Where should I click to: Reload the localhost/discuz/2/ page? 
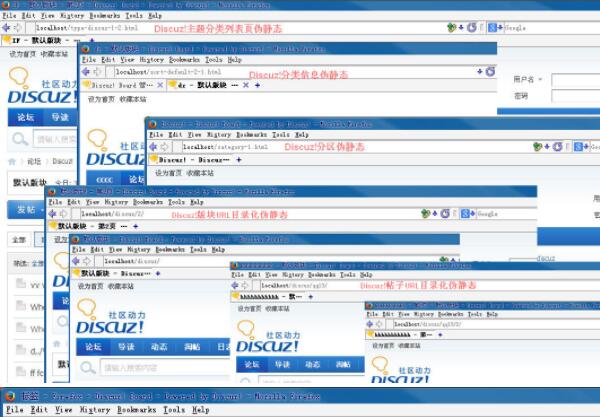(x=445, y=213)
